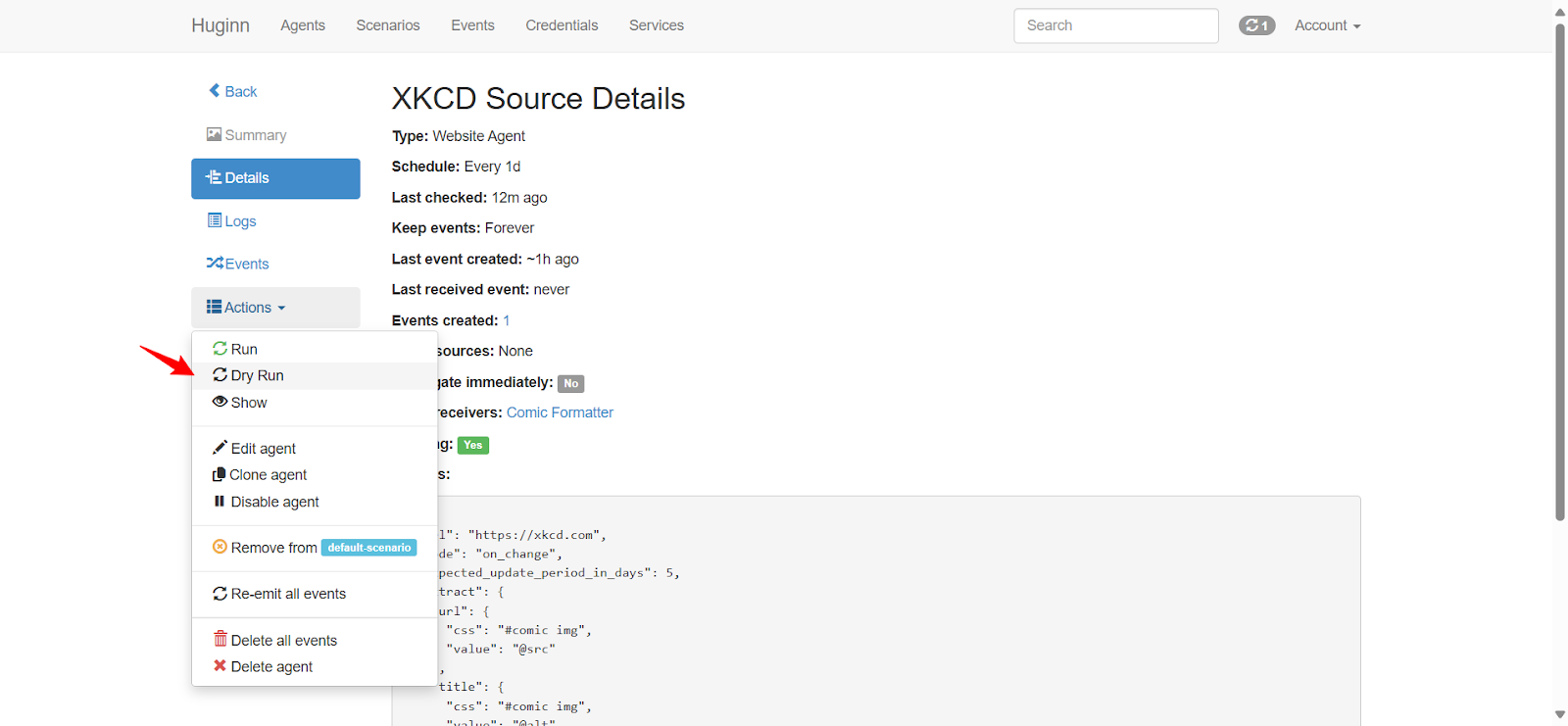Viewport: 1568px width, 726px height.
Task: Click the scrollbar up arrow
Action: point(1560,12)
